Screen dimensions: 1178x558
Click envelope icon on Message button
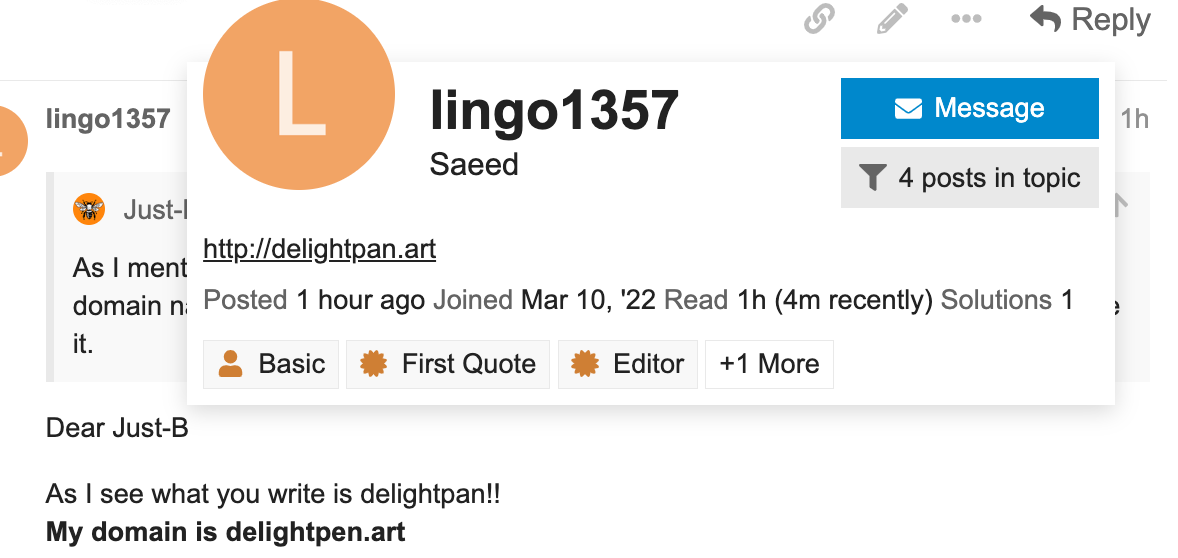point(908,109)
